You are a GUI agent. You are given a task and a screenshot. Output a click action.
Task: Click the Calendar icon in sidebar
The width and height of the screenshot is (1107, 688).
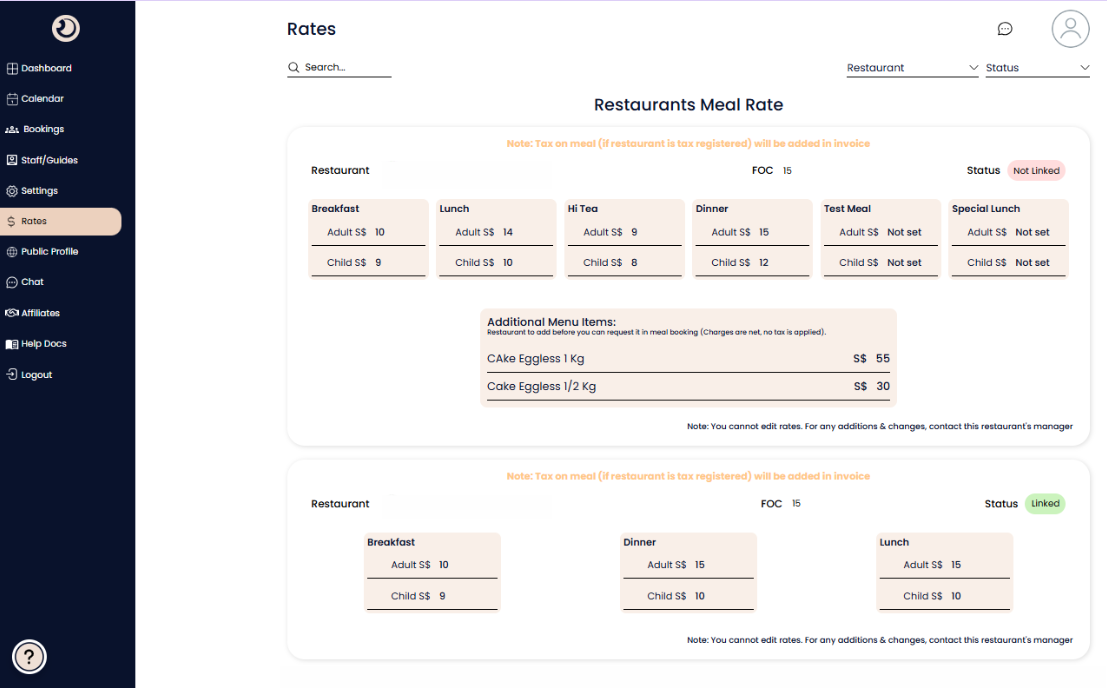tap(12, 99)
